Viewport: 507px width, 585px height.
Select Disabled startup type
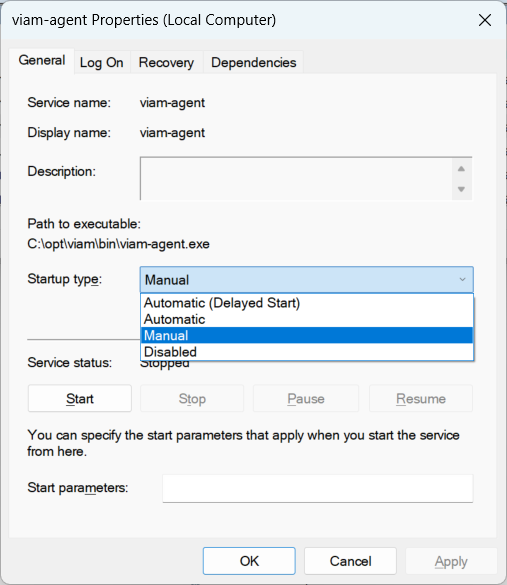[307, 351]
